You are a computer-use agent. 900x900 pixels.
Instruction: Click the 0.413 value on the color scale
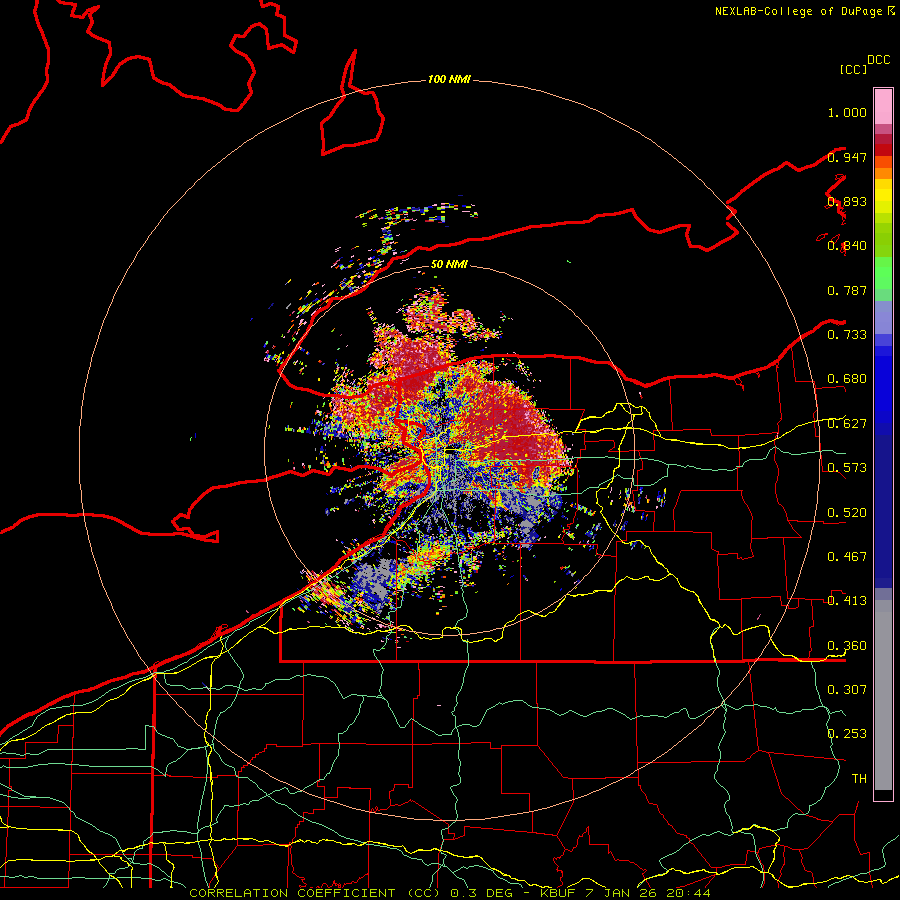click(x=847, y=601)
